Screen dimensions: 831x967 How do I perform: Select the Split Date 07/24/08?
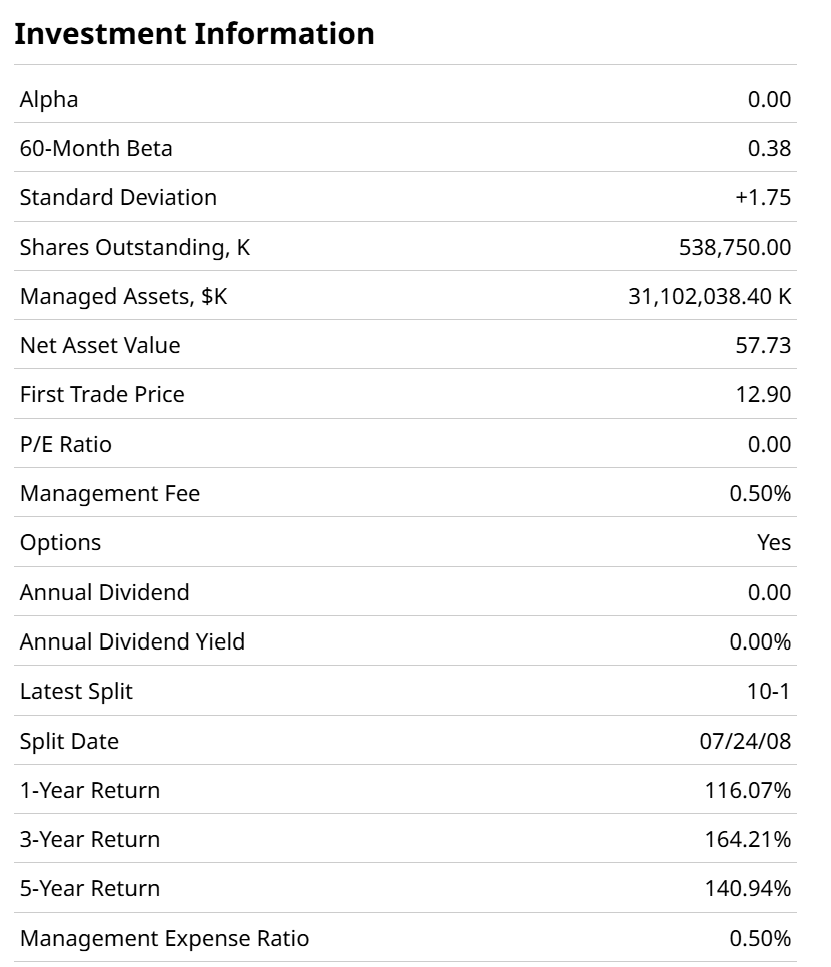click(746, 741)
